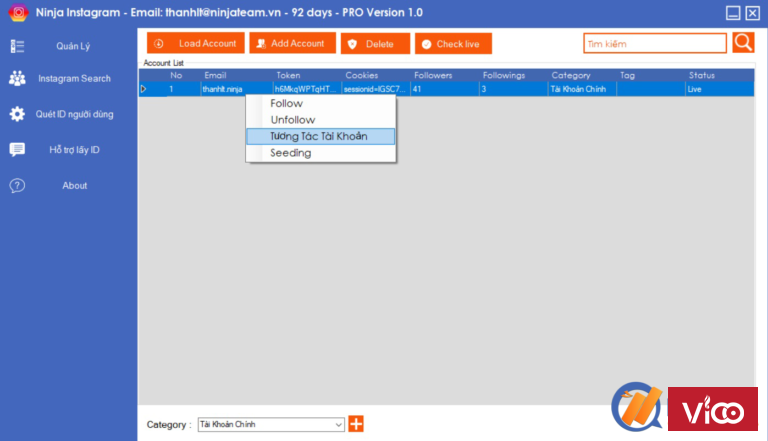Click the Load Account button
Screen dimensions: 768x441
point(195,43)
